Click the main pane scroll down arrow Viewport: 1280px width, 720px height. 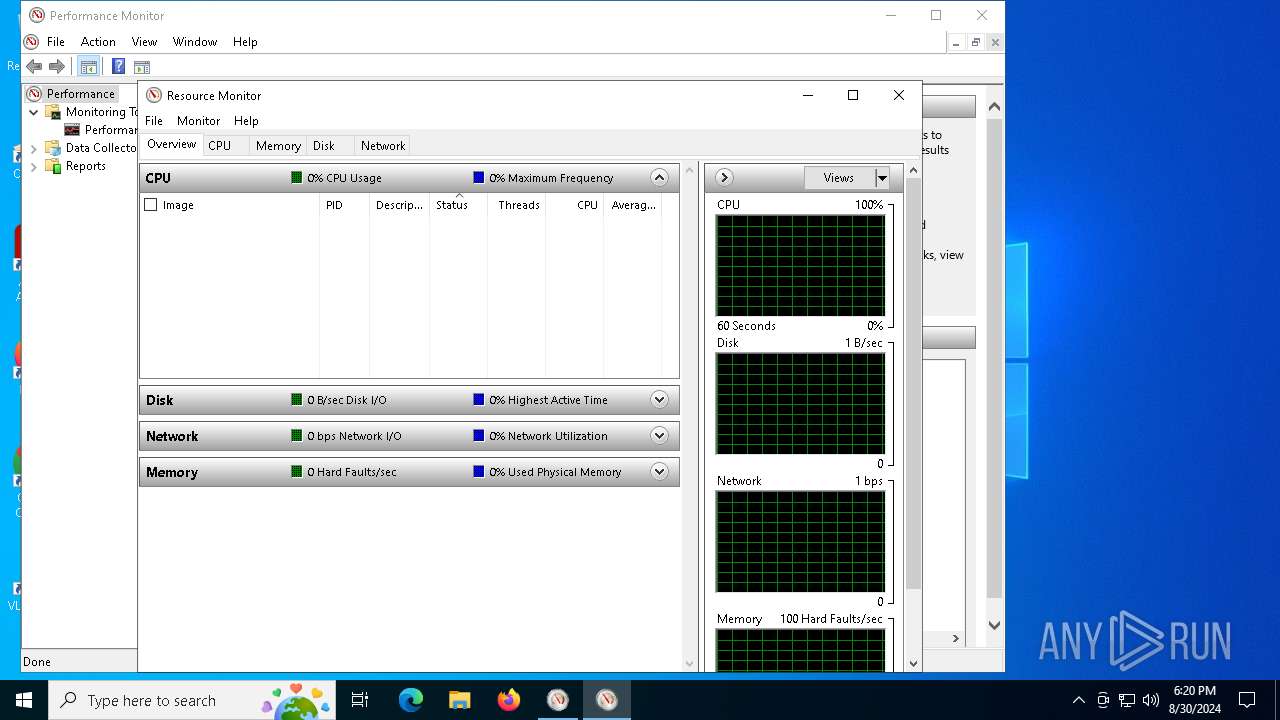pos(689,663)
